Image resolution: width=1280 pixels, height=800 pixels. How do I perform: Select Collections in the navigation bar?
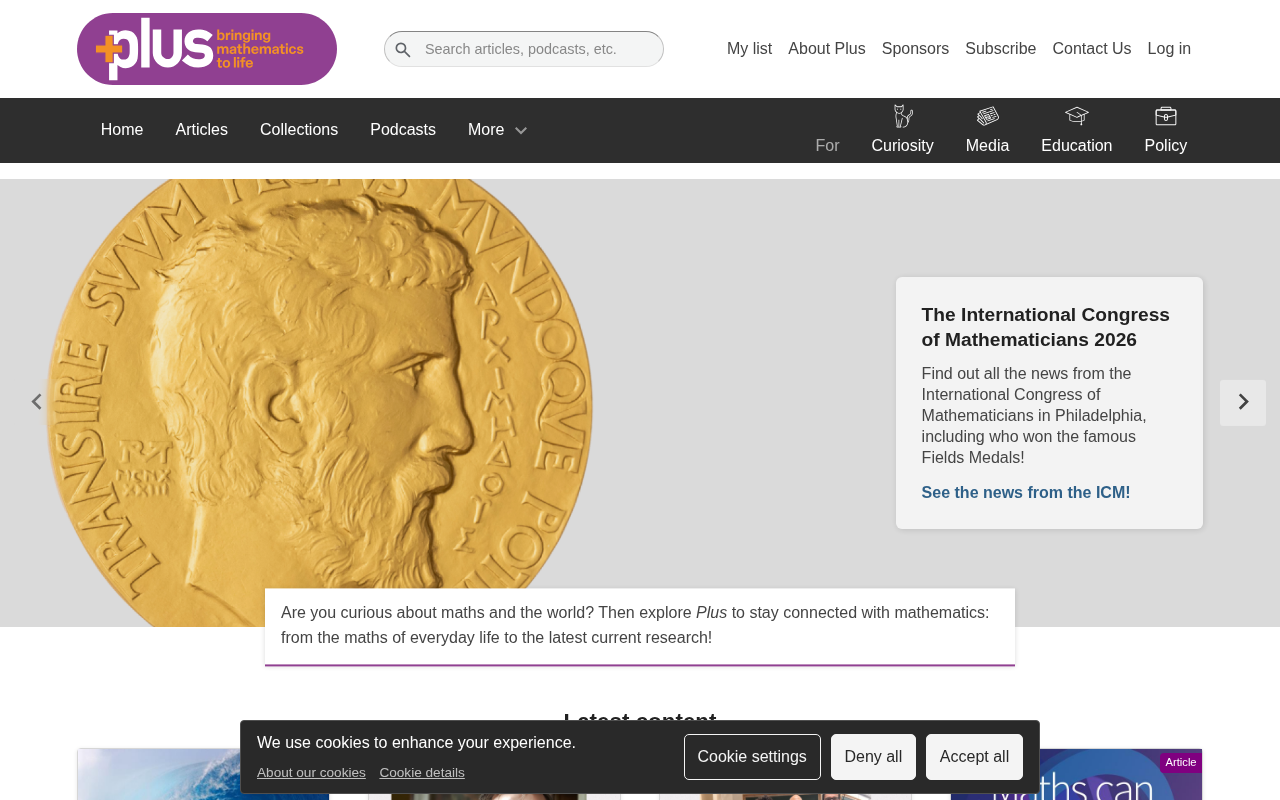coord(299,130)
